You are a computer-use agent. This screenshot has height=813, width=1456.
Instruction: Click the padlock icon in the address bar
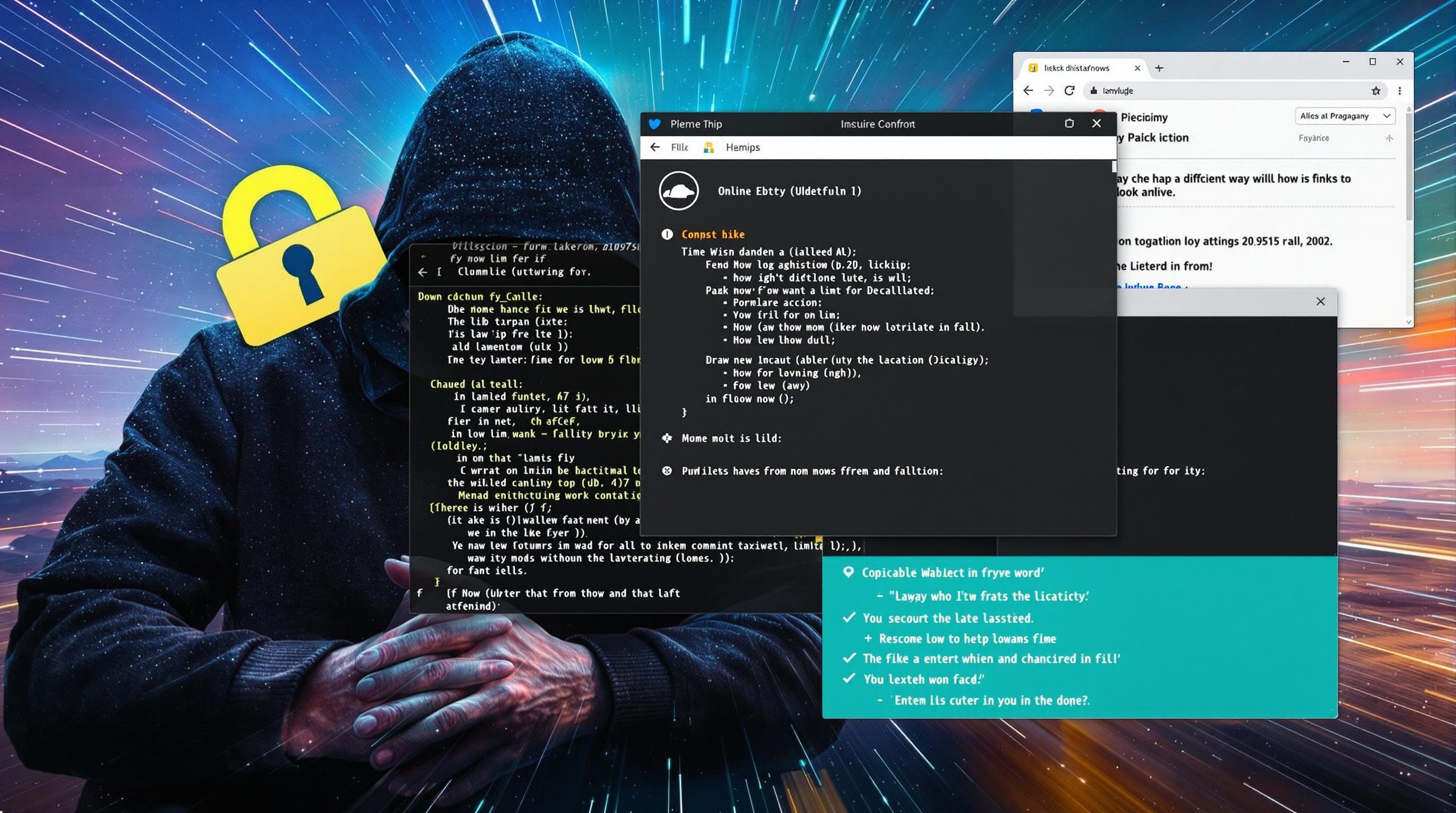[x=1094, y=91]
